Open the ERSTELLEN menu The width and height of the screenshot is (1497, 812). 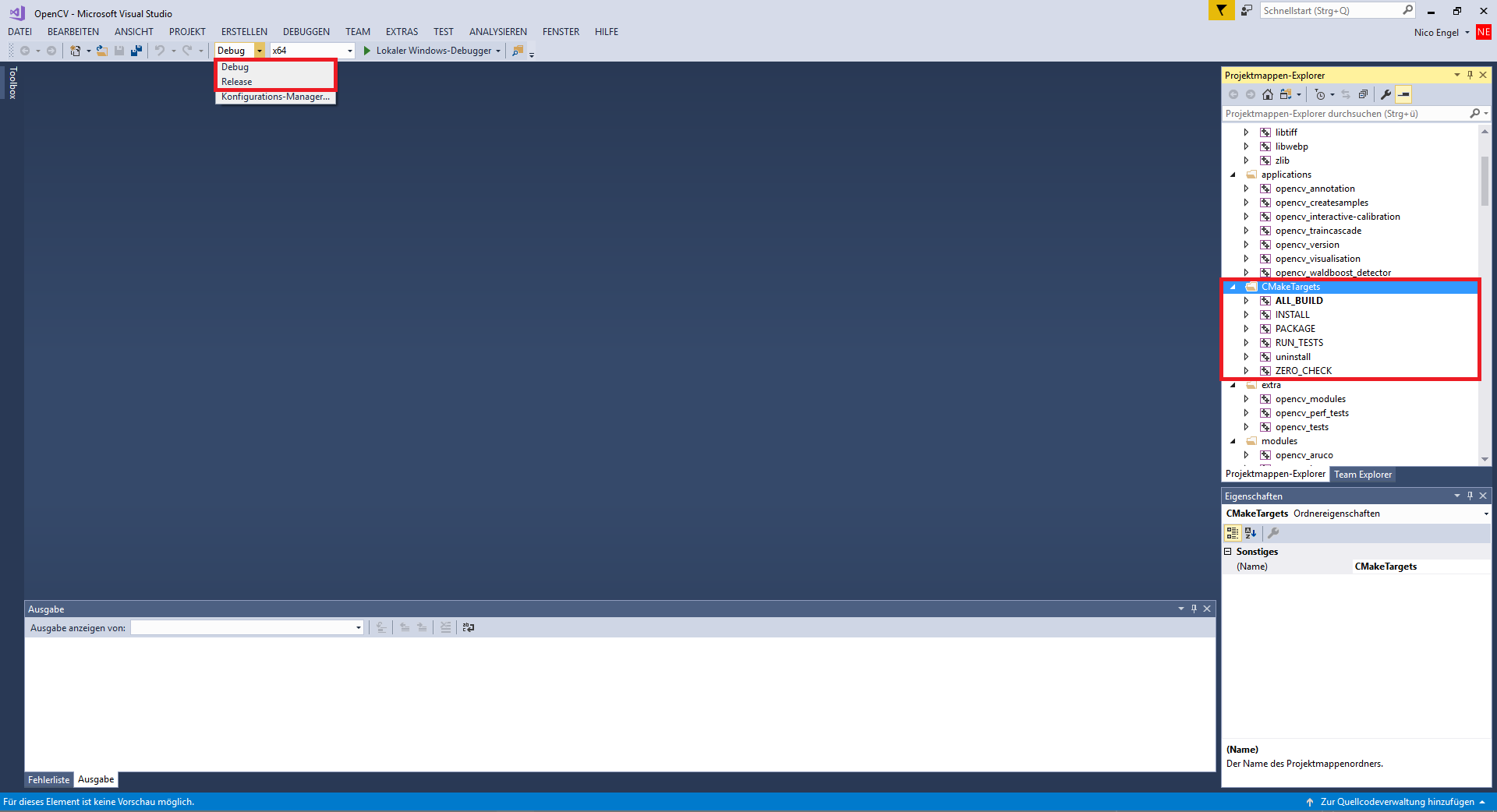[x=244, y=32]
